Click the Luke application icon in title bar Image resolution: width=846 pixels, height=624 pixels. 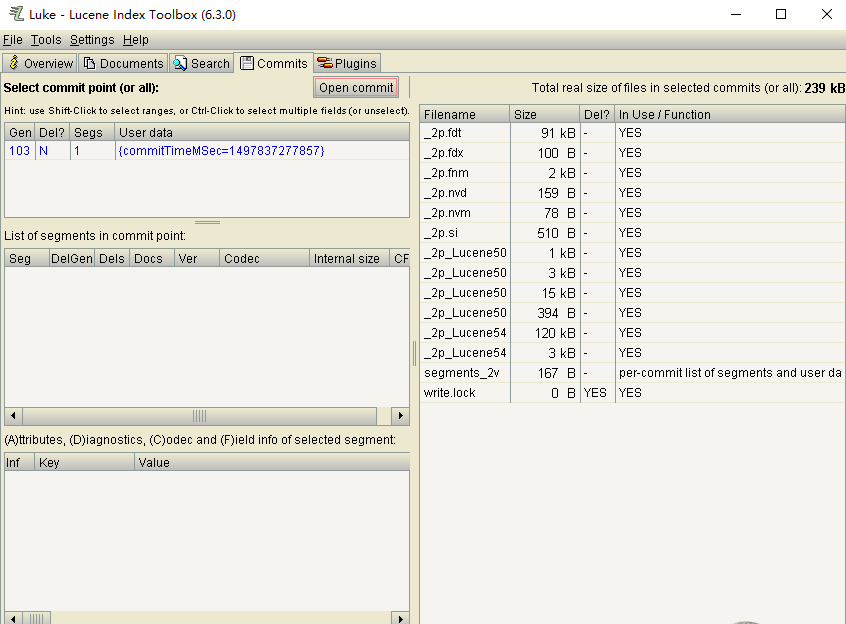[17, 14]
